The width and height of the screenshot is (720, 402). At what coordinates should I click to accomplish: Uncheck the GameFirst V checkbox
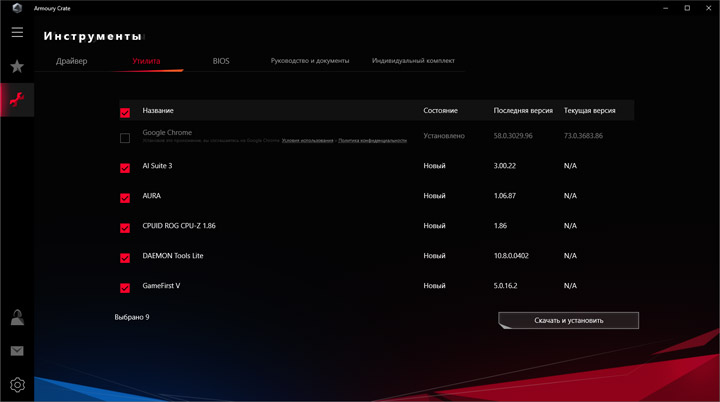click(125, 288)
